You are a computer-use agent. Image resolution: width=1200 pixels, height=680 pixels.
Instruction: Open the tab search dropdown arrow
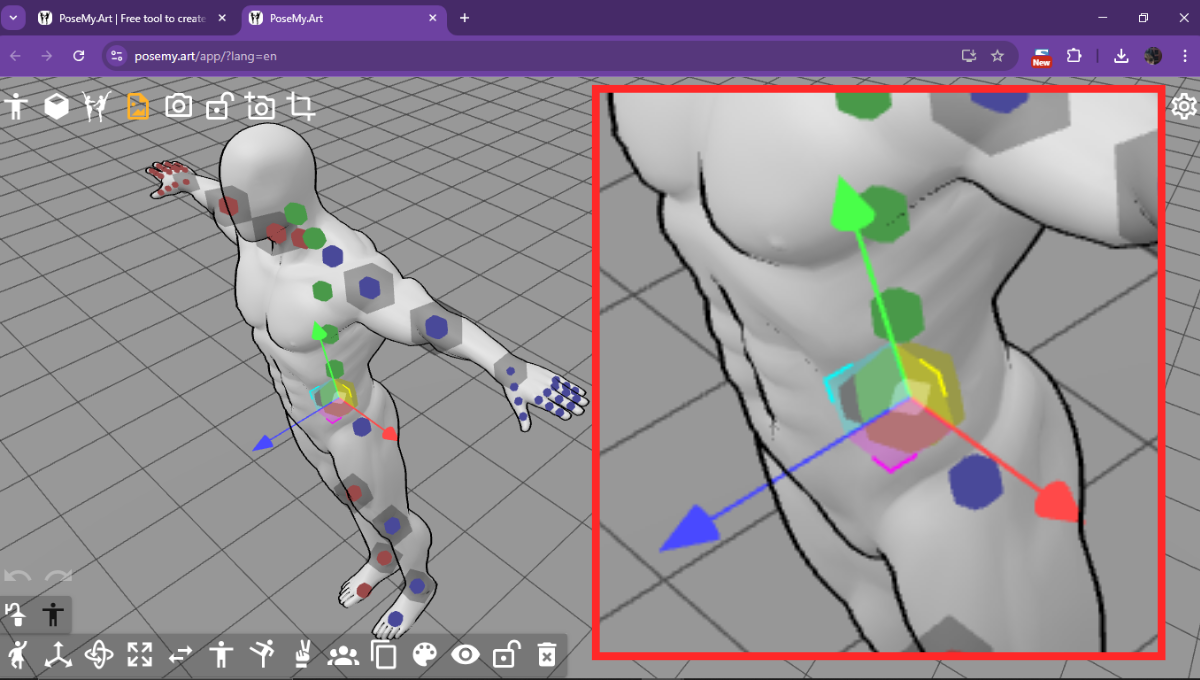click(15, 18)
